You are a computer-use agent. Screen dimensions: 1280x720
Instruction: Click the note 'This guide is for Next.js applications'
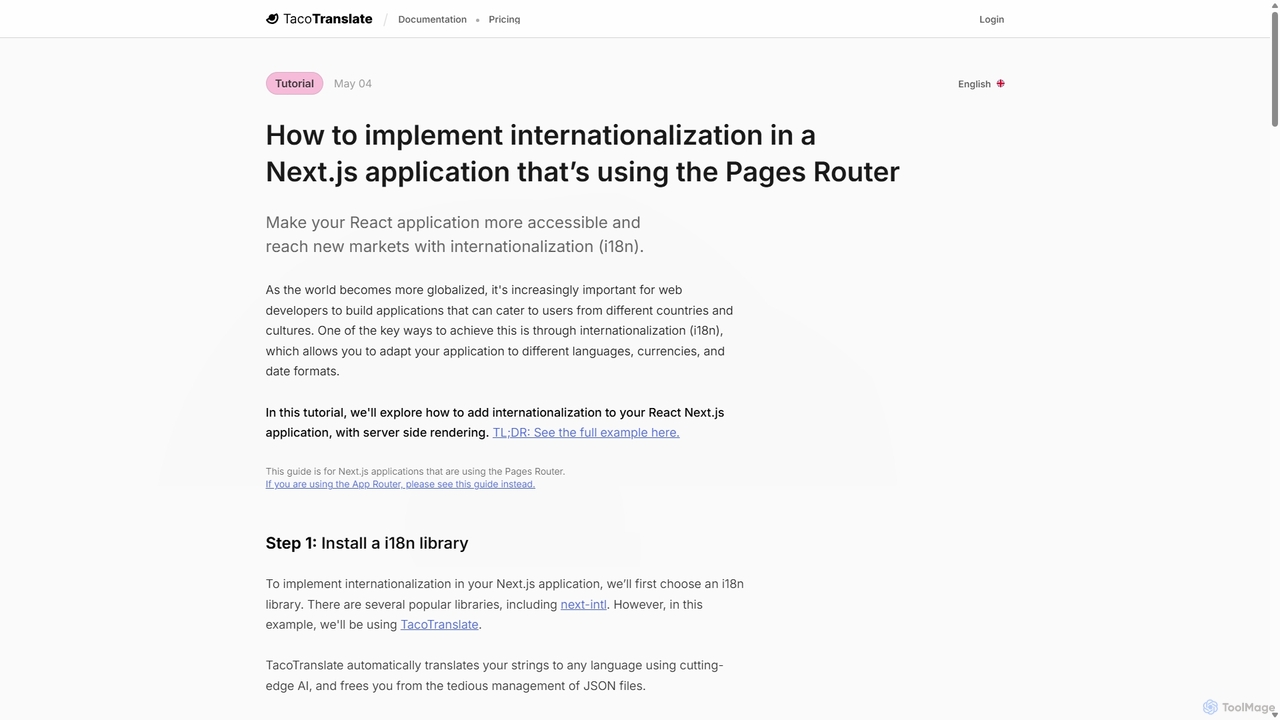(415, 471)
